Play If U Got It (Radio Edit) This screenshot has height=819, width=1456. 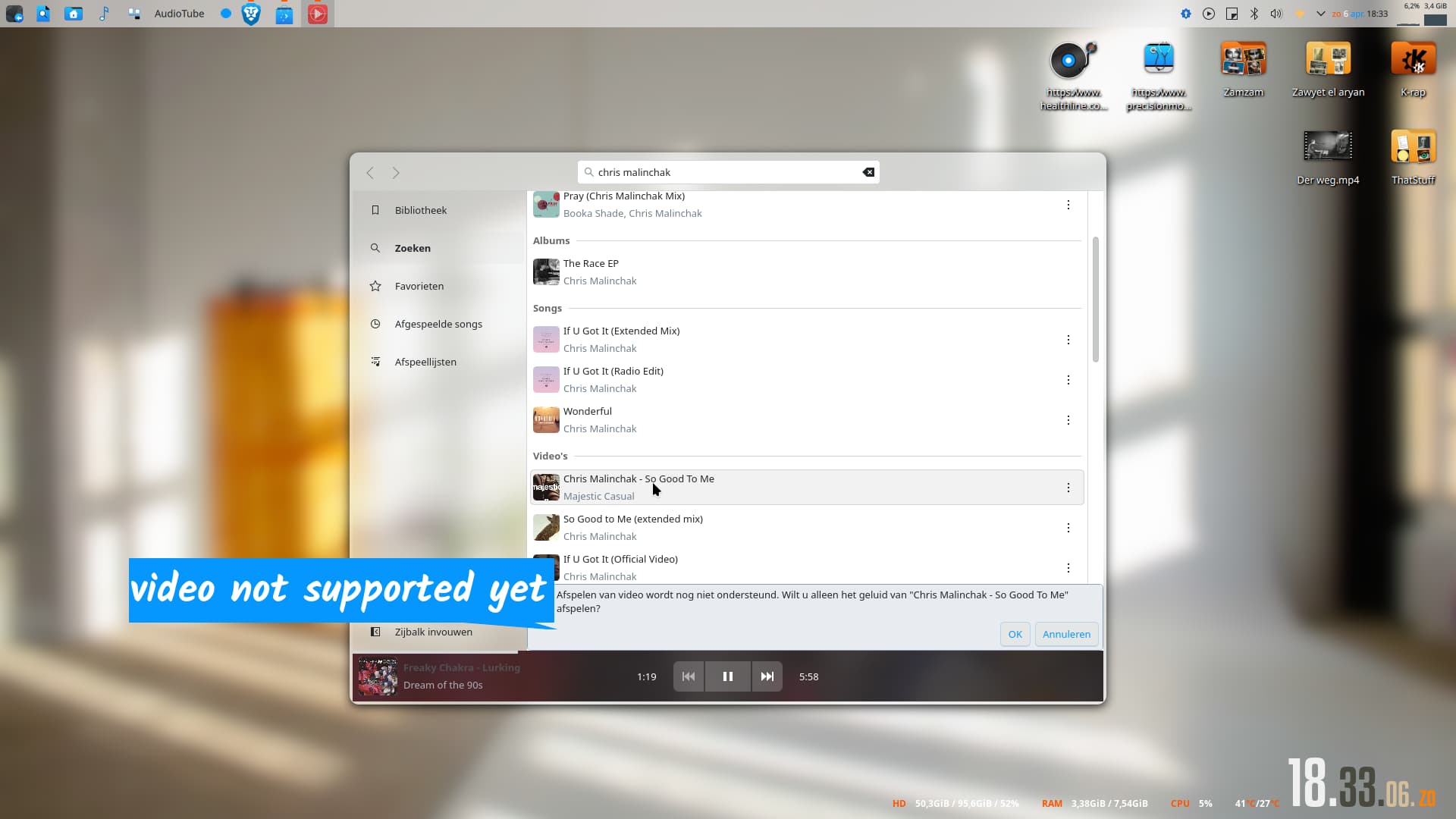tap(807, 380)
